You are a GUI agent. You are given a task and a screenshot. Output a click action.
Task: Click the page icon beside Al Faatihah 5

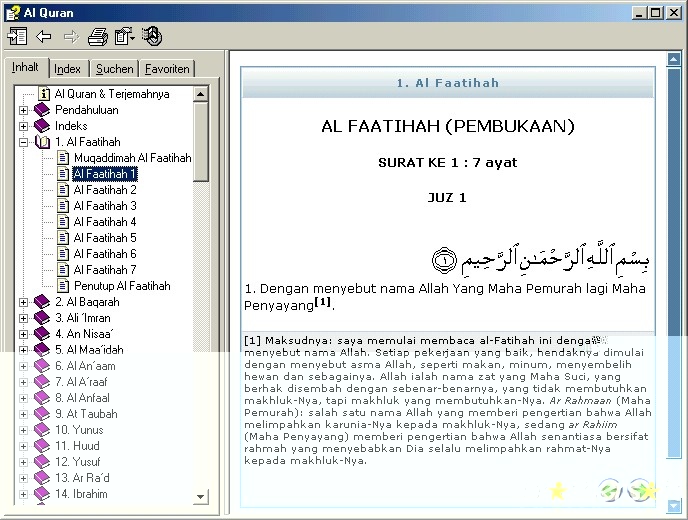coord(63,238)
